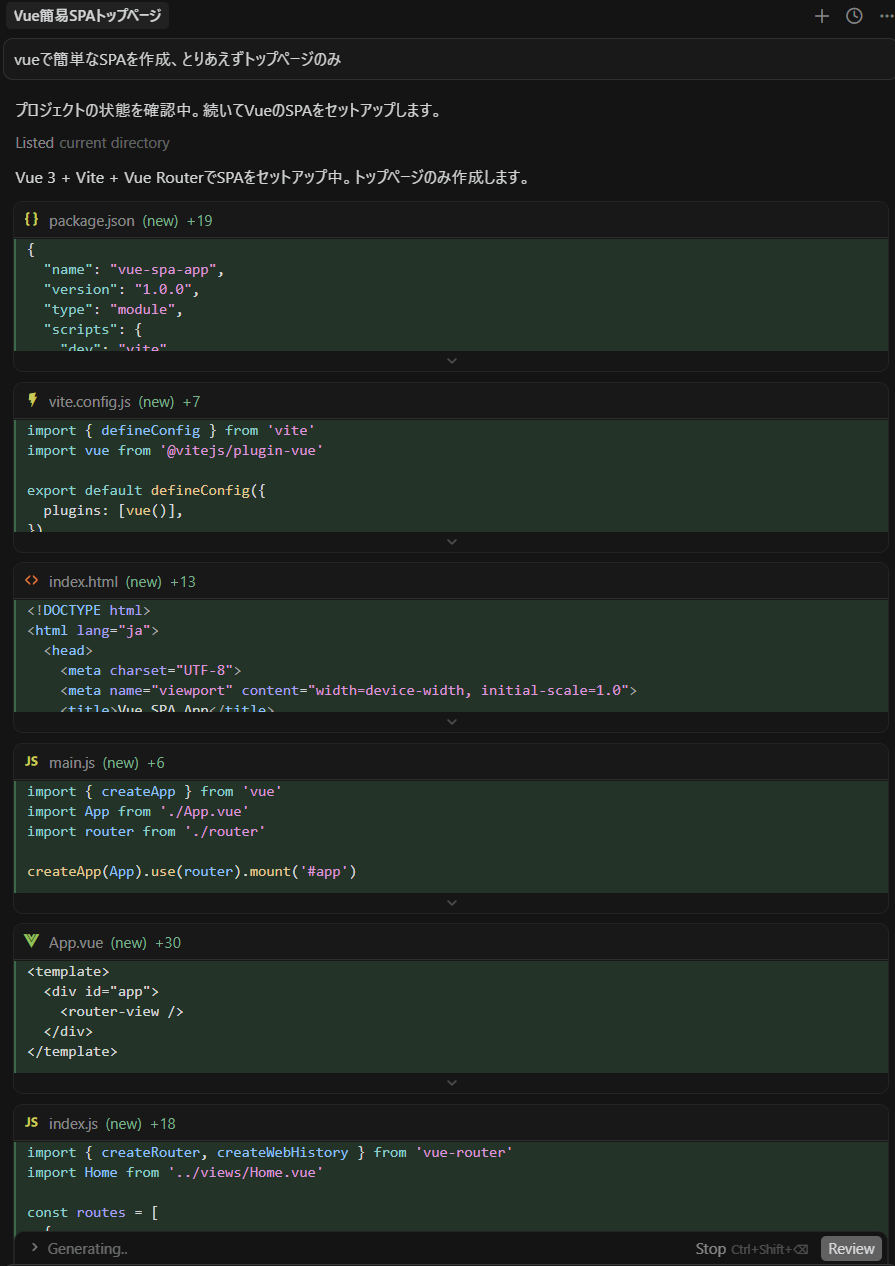The height and width of the screenshot is (1266, 895).
Task: Click the main.js JS file icon
Action: click(32, 762)
